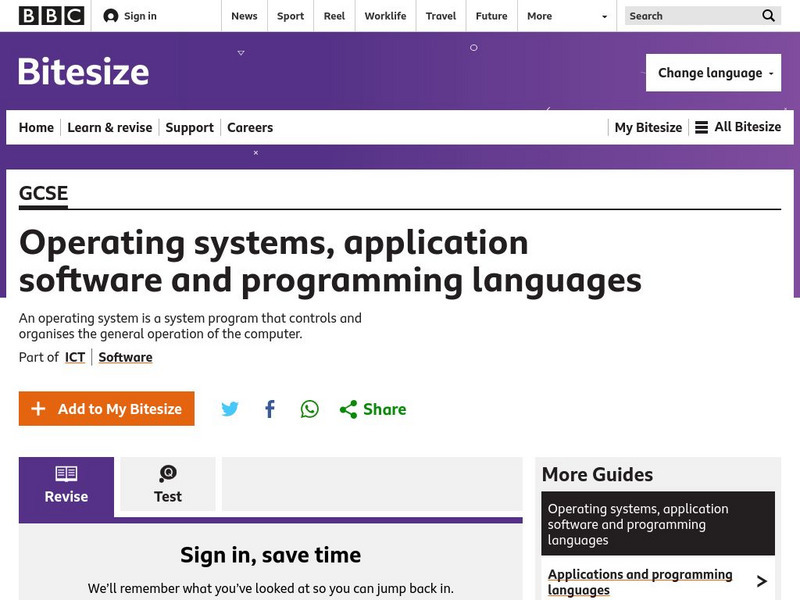This screenshot has width=800, height=600.
Task: Open Applications and programming languages guide
Action: [x=640, y=582]
